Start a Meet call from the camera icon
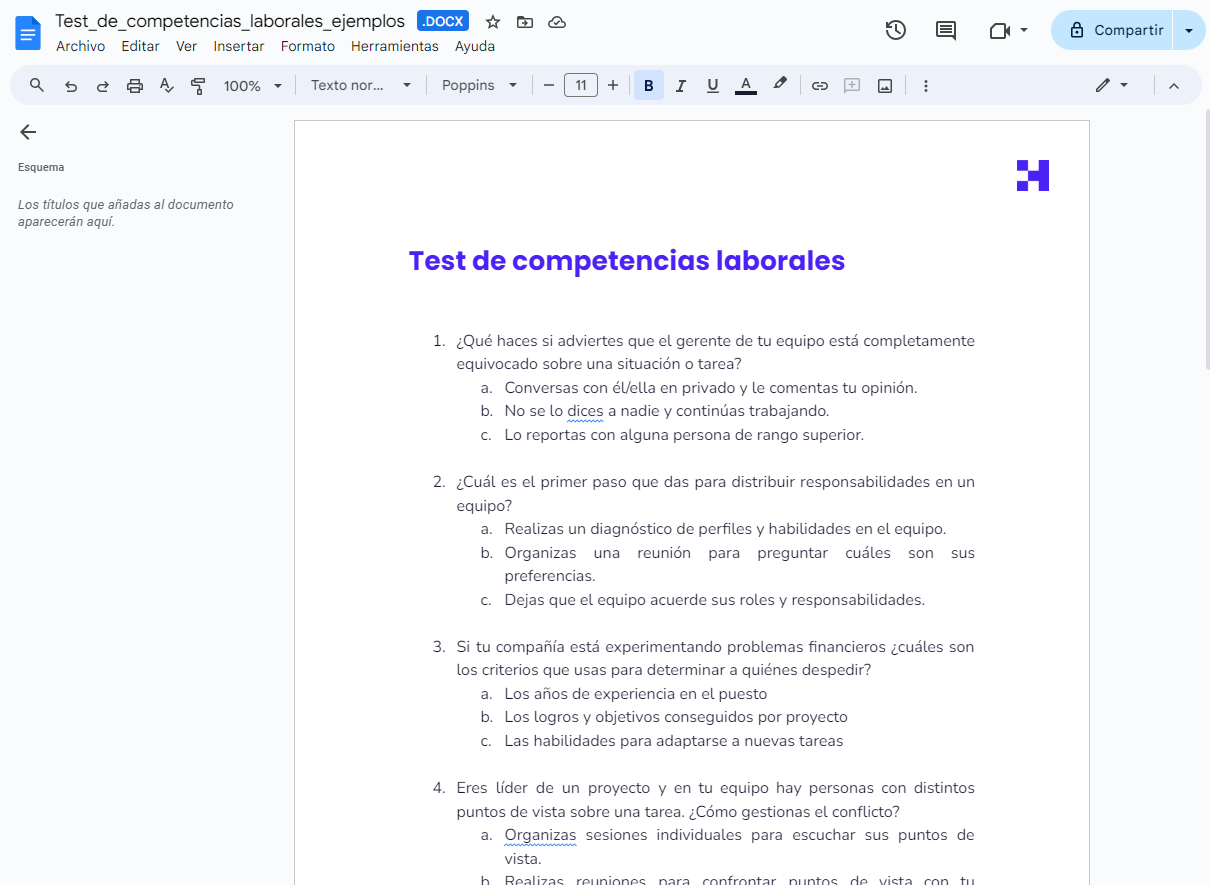Viewport: 1210px width, 885px height. click(1002, 30)
